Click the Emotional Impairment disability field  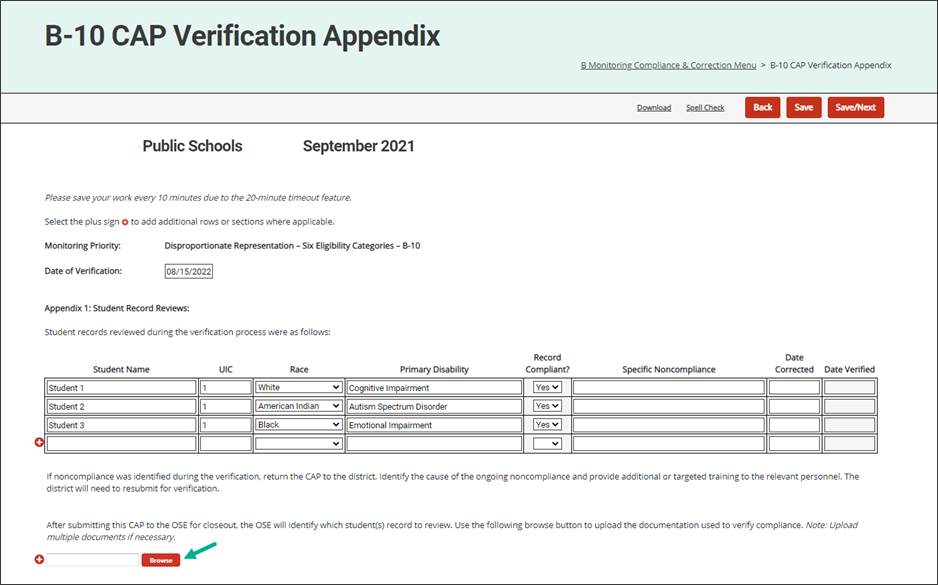(x=434, y=425)
